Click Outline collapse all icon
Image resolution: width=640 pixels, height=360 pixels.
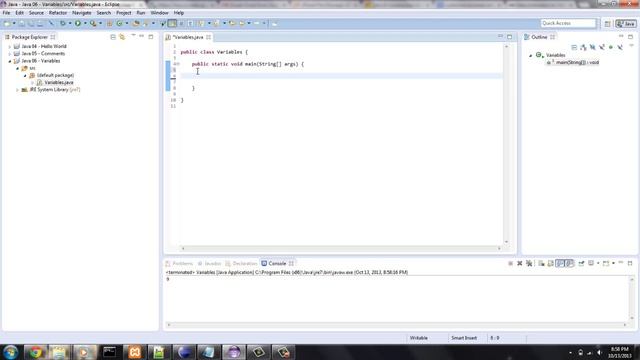574,47
